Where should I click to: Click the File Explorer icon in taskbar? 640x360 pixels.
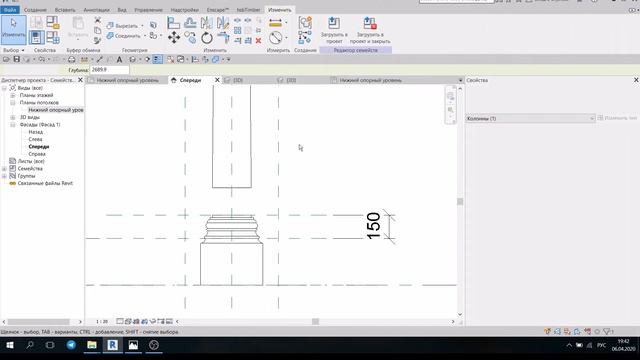point(92,345)
